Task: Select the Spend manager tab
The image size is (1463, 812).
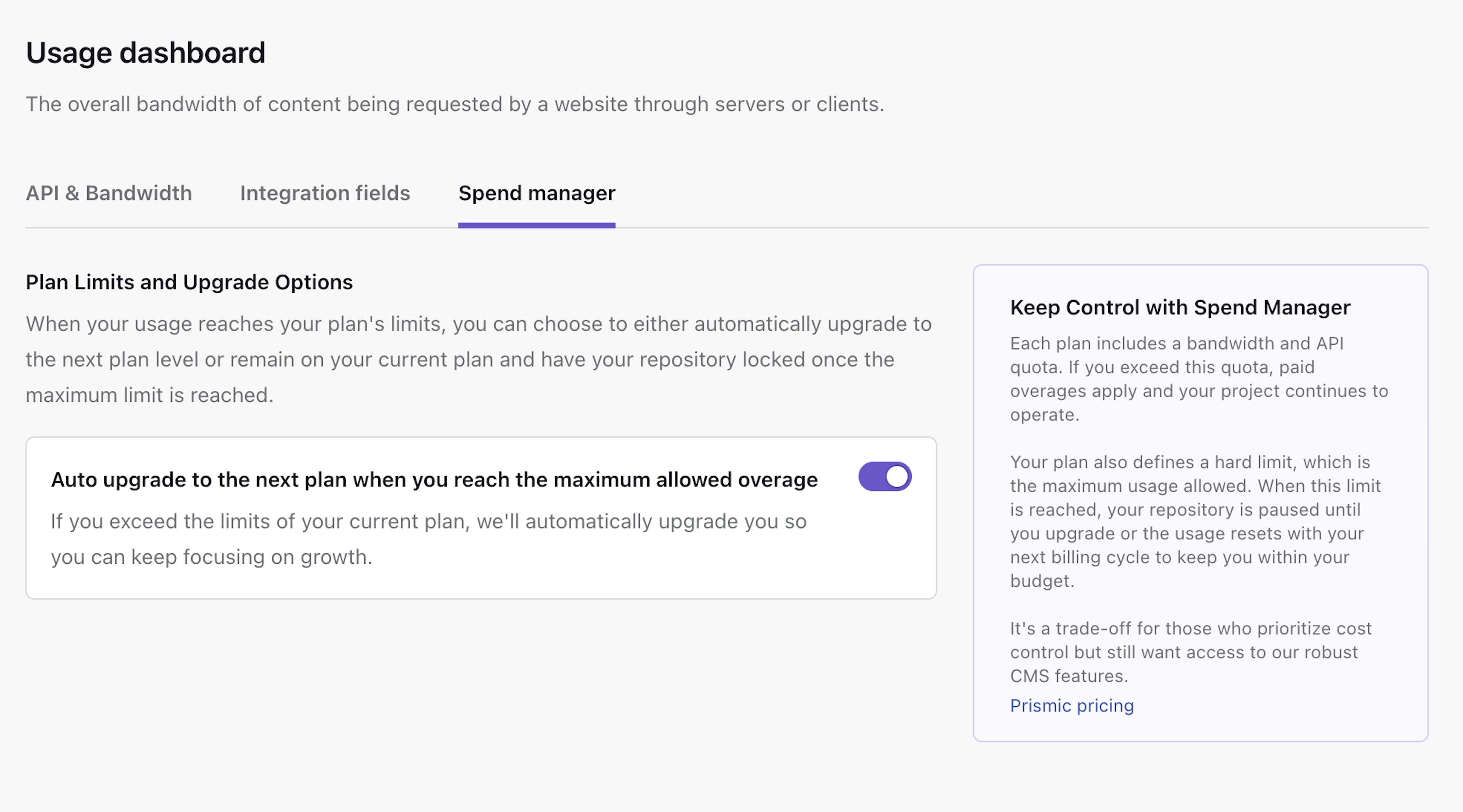Action: [x=537, y=193]
